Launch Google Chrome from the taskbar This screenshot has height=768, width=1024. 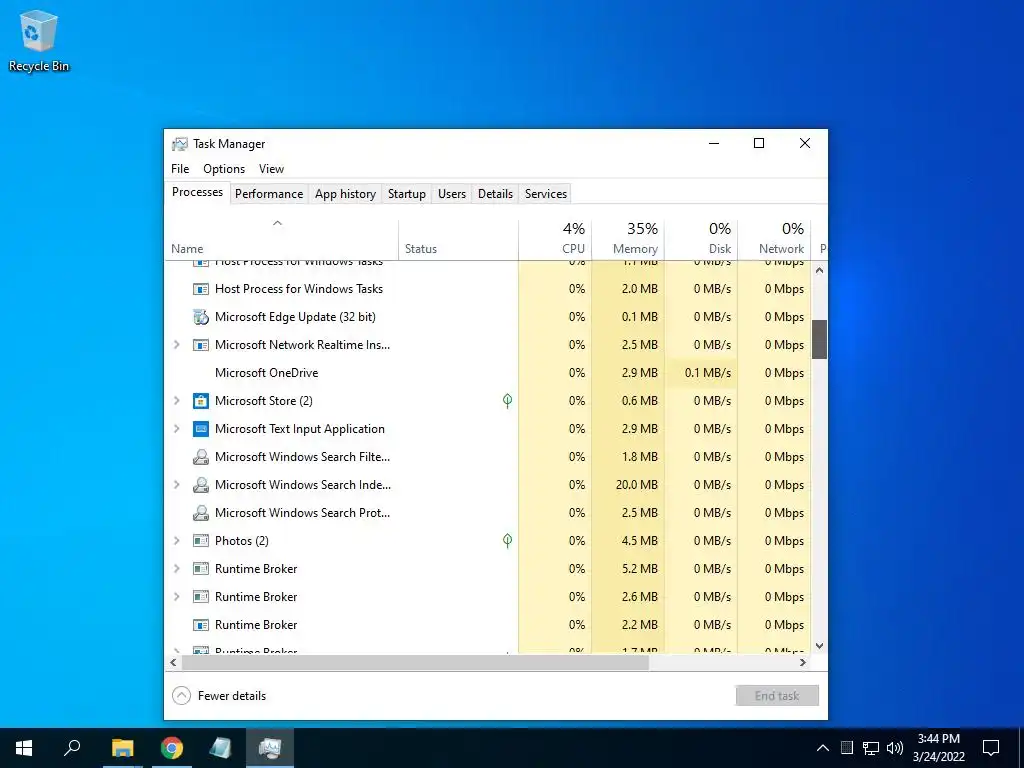click(172, 748)
